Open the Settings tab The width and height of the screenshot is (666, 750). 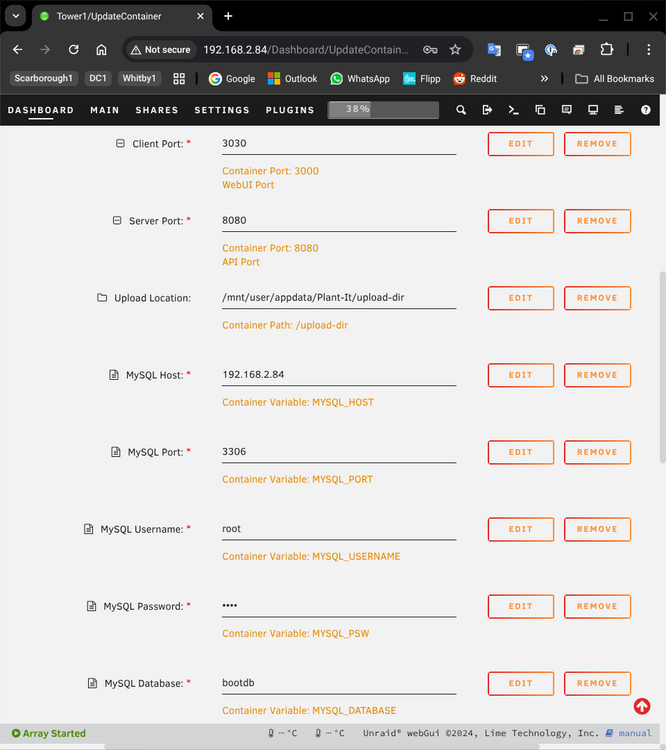tap(222, 110)
